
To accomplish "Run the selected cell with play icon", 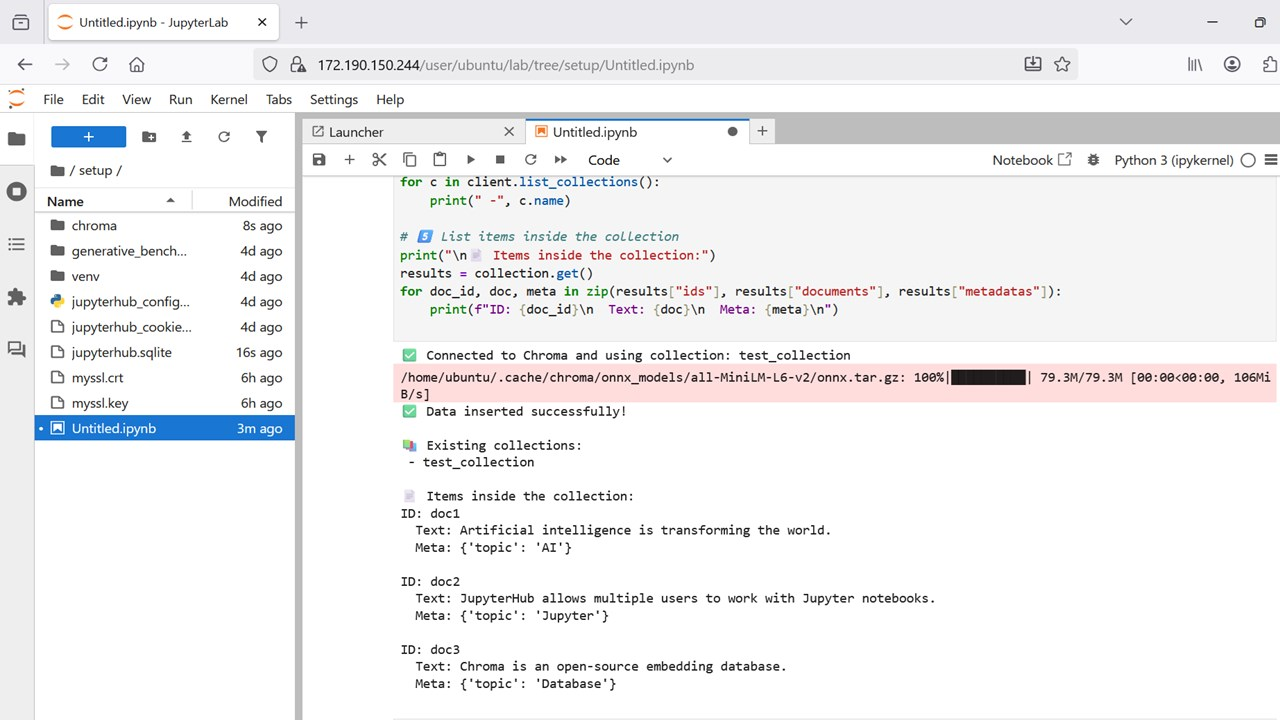I will tap(470, 160).
